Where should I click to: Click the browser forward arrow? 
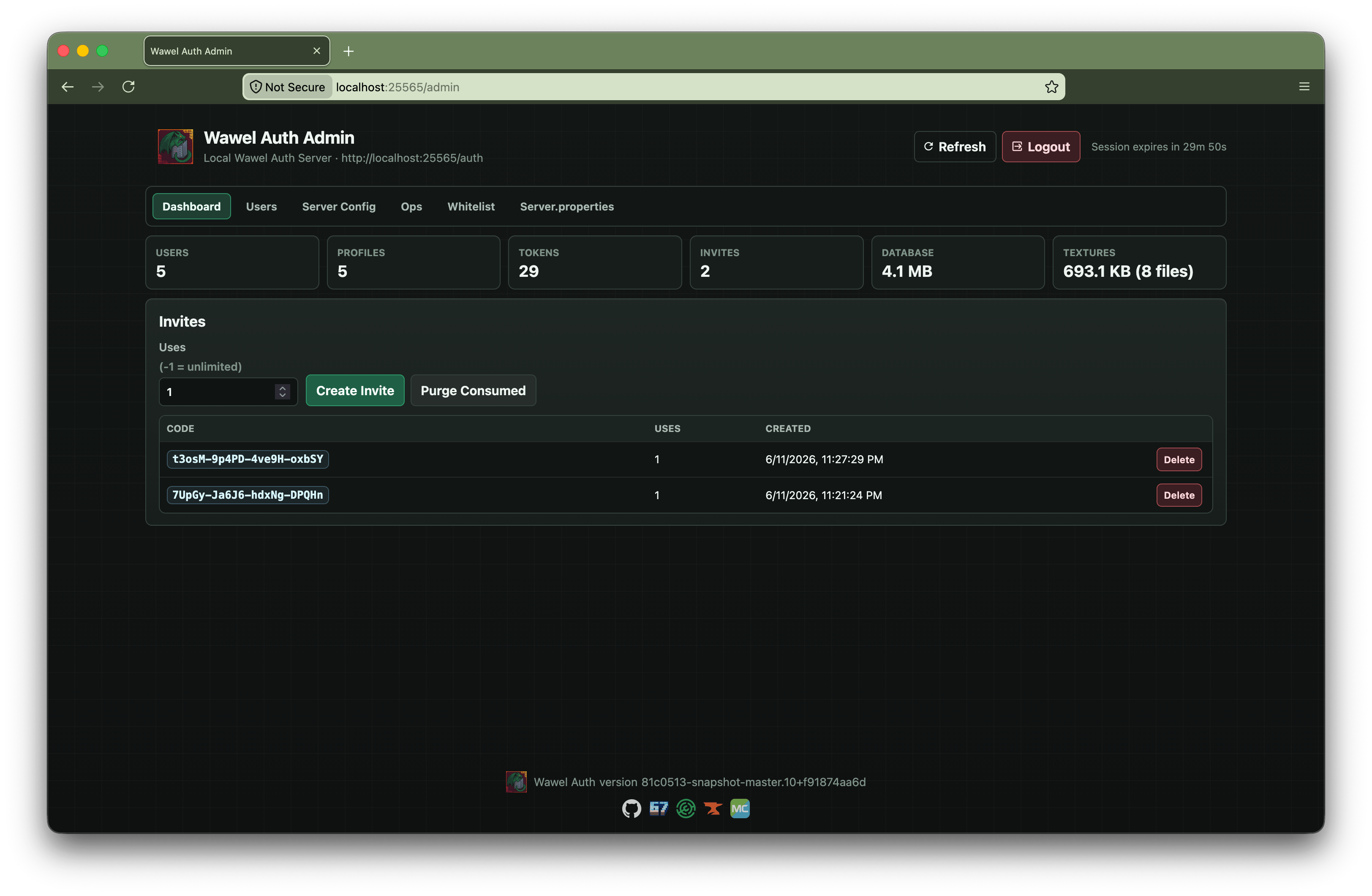tap(98, 87)
